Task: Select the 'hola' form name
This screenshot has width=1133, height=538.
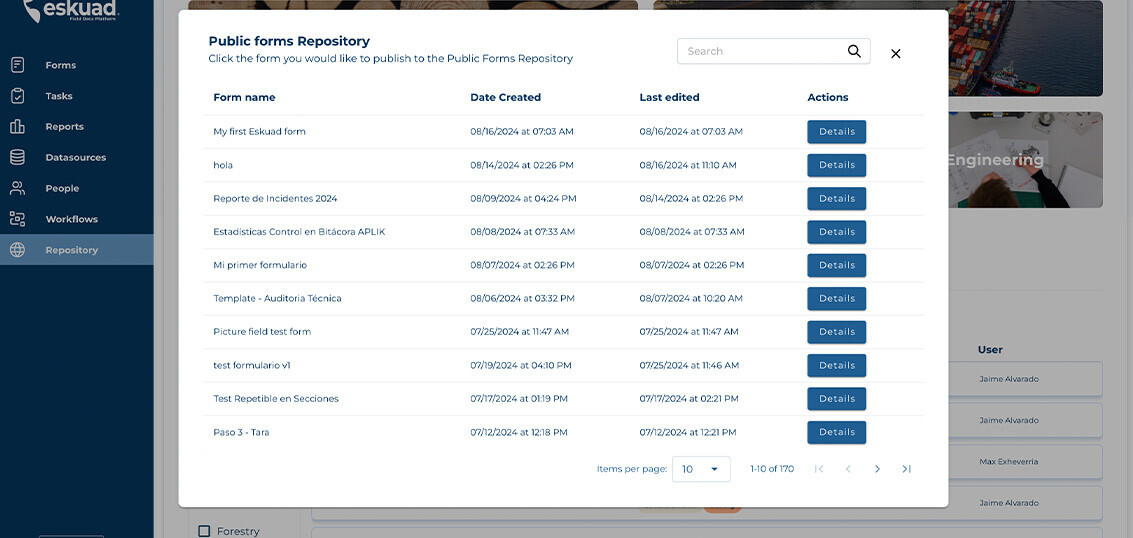Action: point(223,165)
